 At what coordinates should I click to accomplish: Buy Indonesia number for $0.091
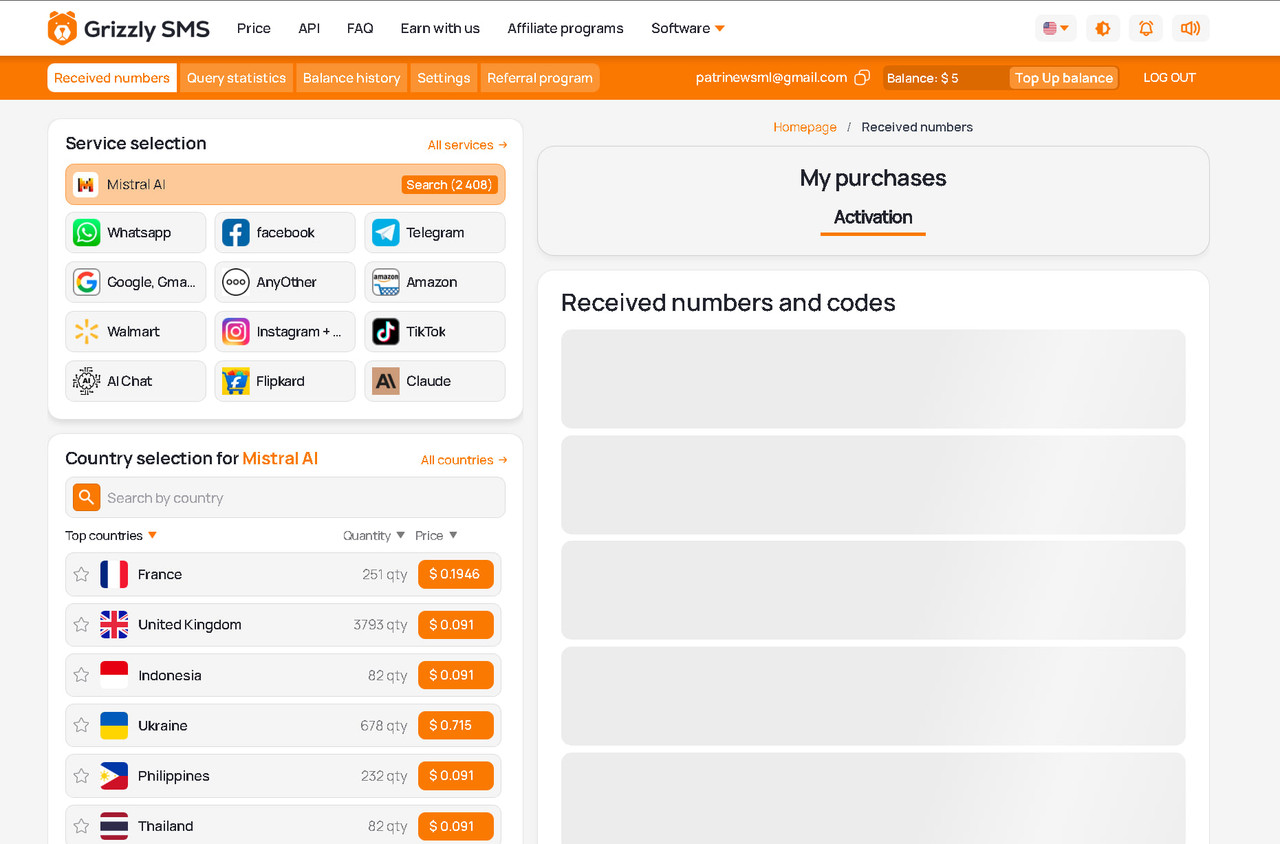point(456,675)
